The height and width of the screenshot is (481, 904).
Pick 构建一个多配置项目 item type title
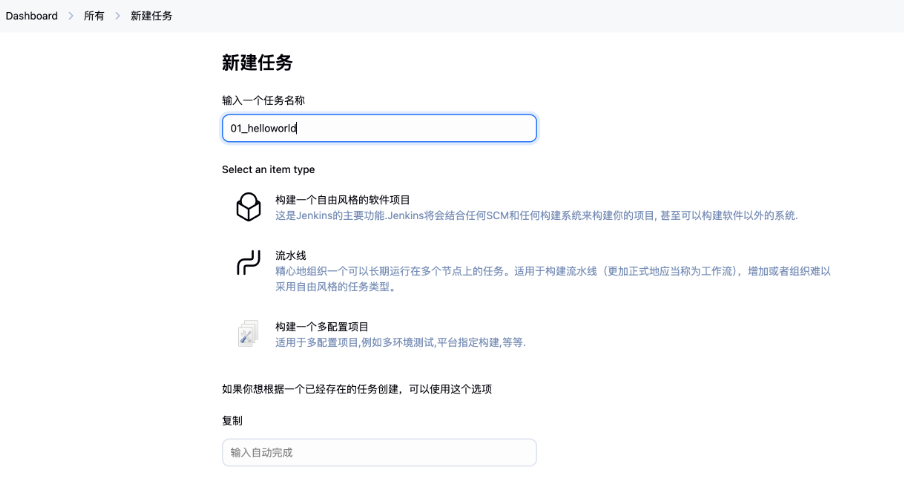pos(322,327)
